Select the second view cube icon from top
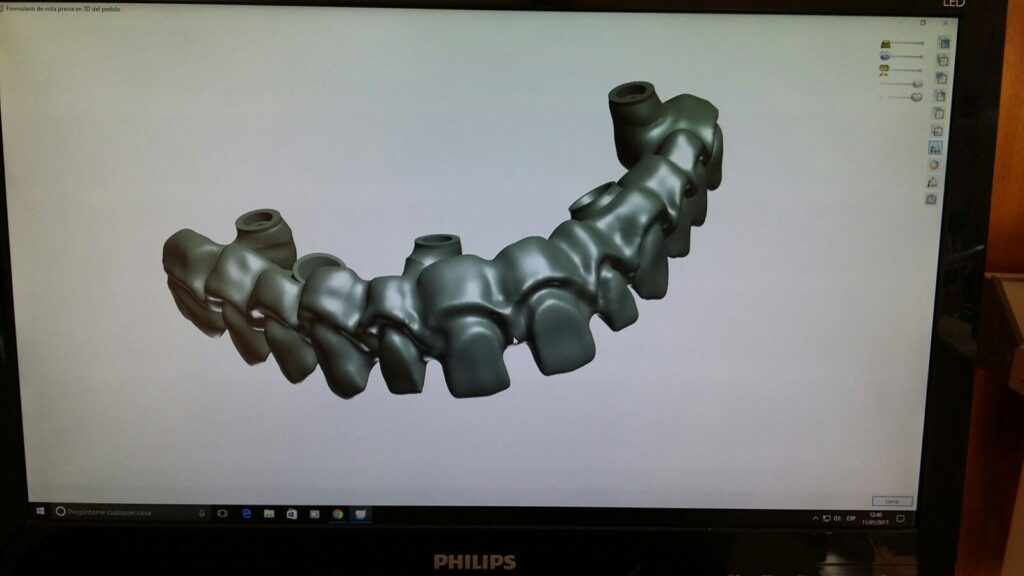The image size is (1024, 576). [942, 60]
